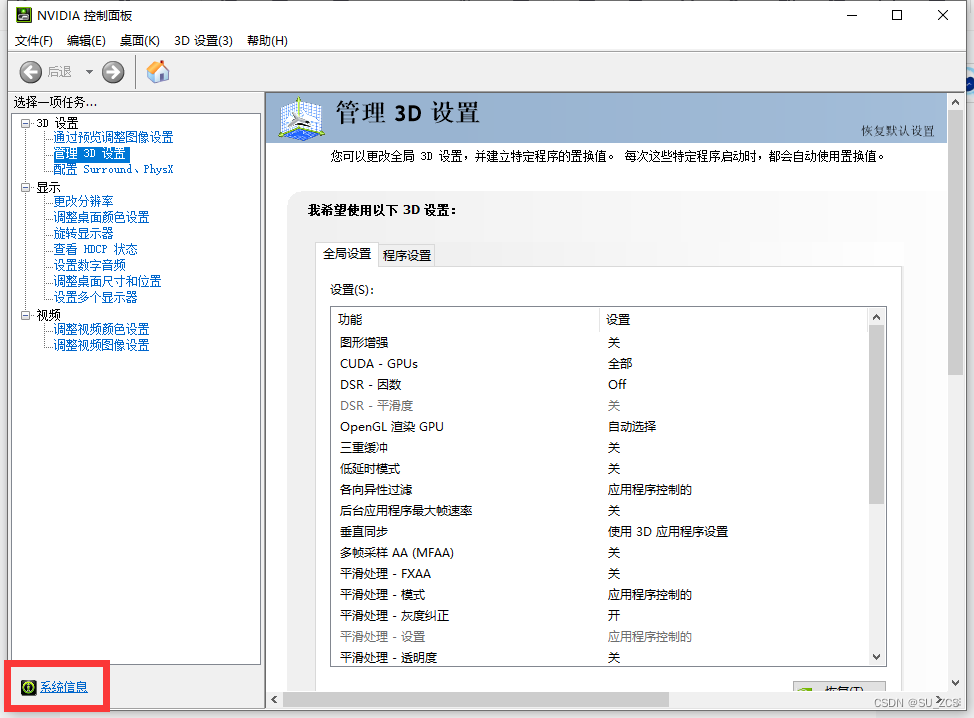Viewport: 974px width, 718px height.
Task: Click the green System Information icon
Action: (29, 687)
